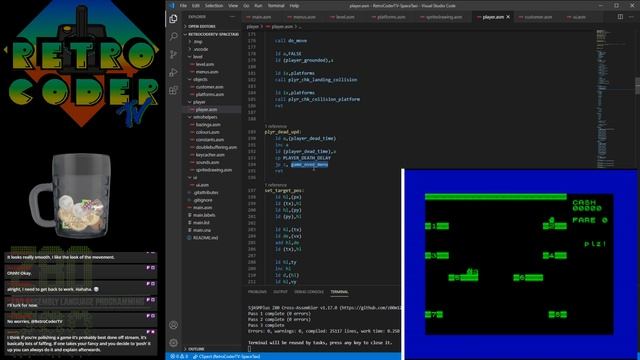Switch to the platforms.asm editor tab
The image size is (640, 360).
click(391, 17)
